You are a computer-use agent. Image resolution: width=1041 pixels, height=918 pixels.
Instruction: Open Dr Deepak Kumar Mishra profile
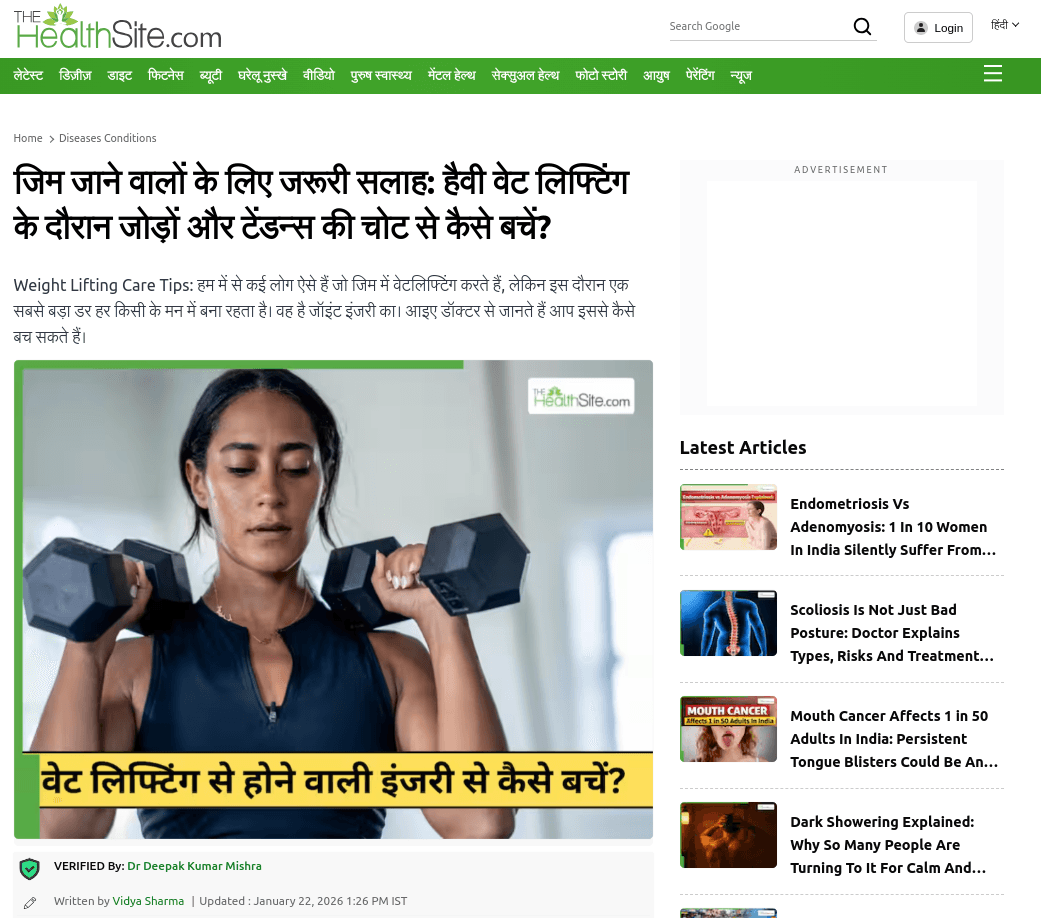(x=195, y=866)
